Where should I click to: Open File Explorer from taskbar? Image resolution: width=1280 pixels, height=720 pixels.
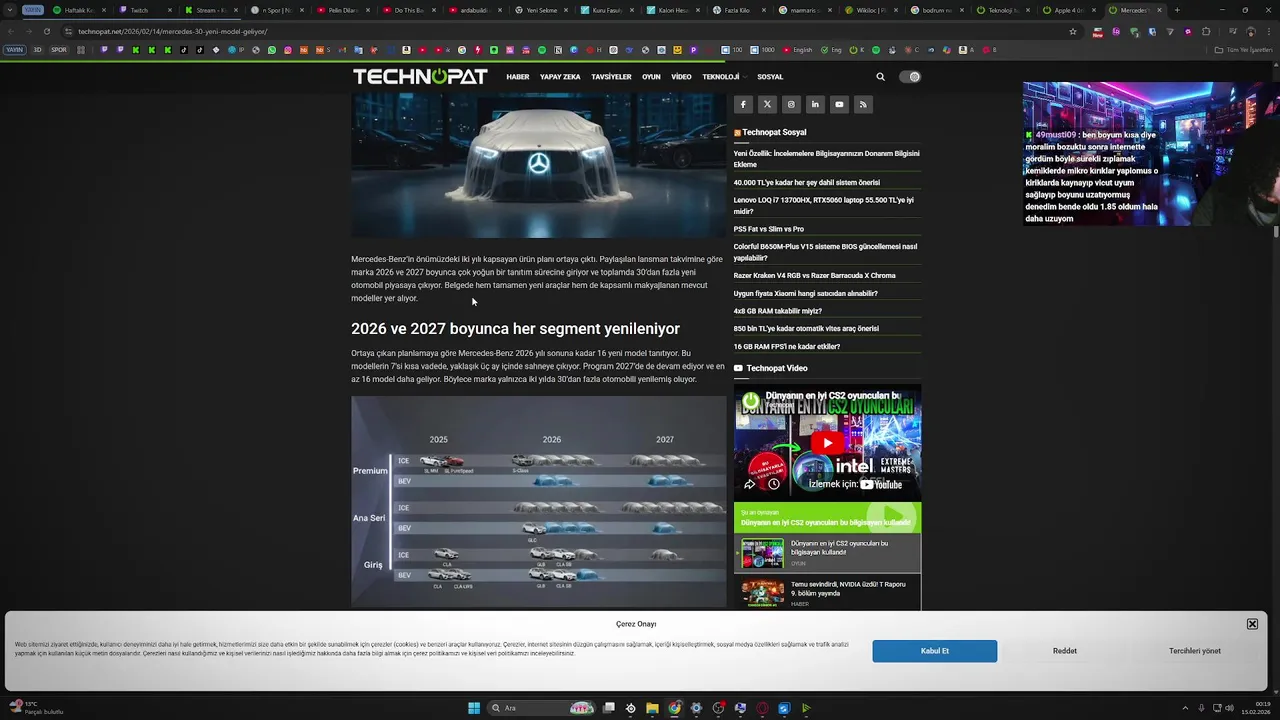click(652, 708)
